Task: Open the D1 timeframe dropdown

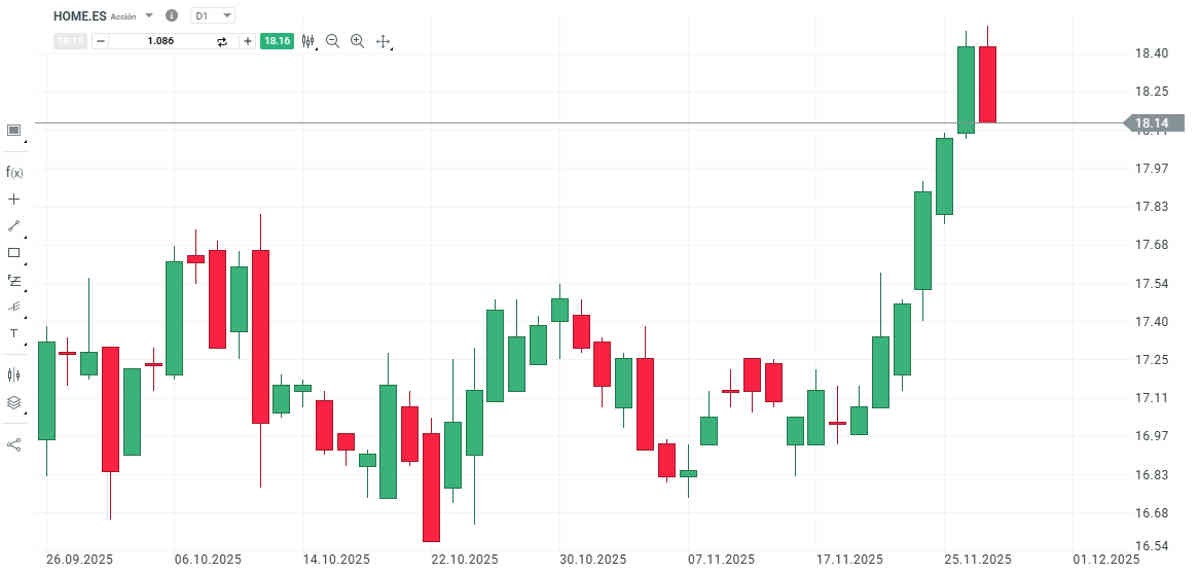Action: (214, 16)
